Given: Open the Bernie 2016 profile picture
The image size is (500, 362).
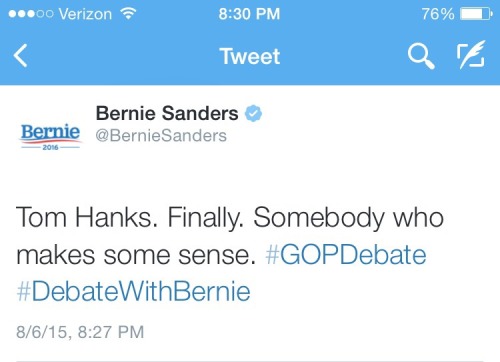Looking at the screenshot, I should pyautogui.click(x=50, y=136).
